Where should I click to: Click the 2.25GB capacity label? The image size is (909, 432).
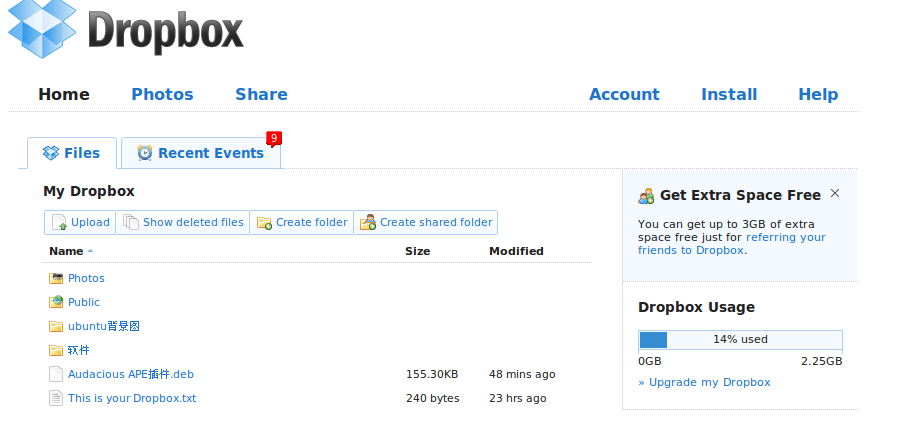821,361
